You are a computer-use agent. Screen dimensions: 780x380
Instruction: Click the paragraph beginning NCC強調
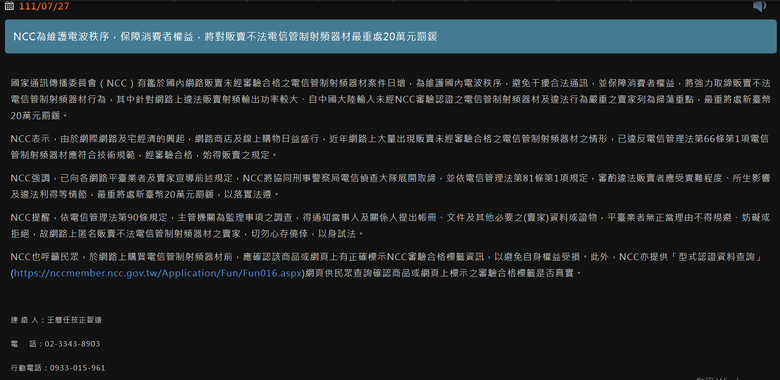[390, 186]
